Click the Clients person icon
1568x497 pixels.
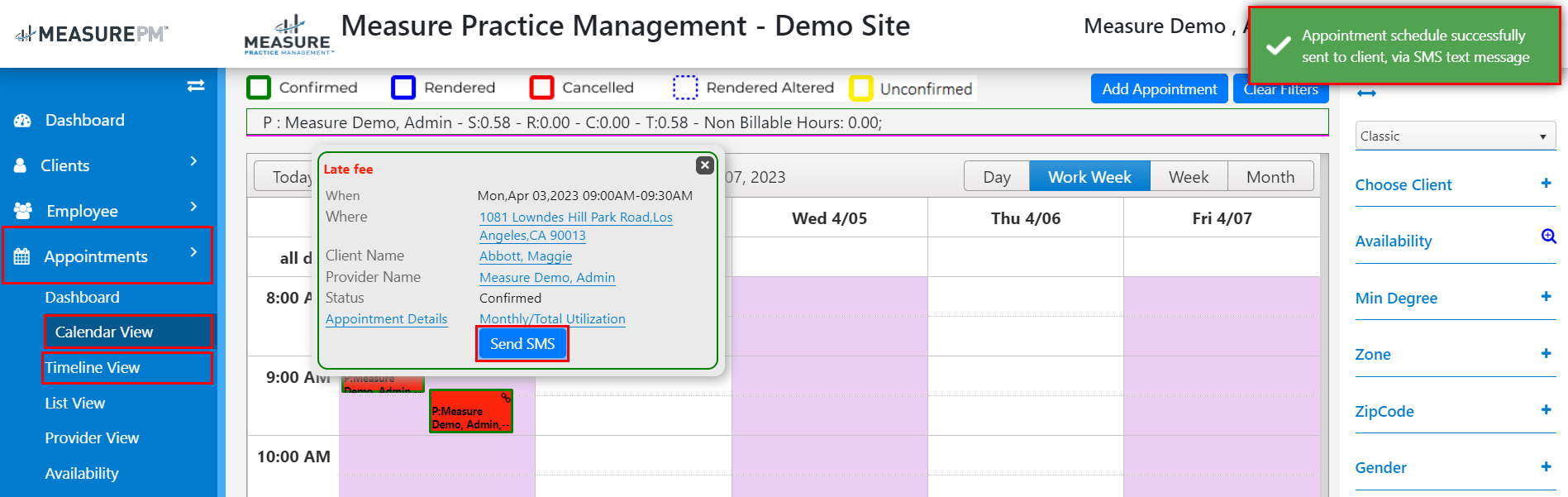[21, 166]
